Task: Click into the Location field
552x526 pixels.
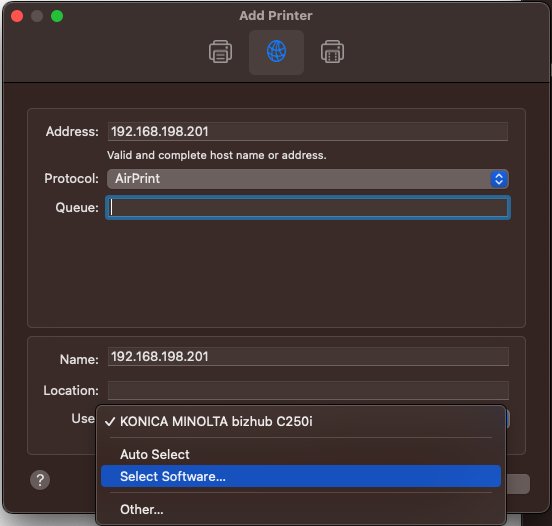Action: [x=308, y=390]
